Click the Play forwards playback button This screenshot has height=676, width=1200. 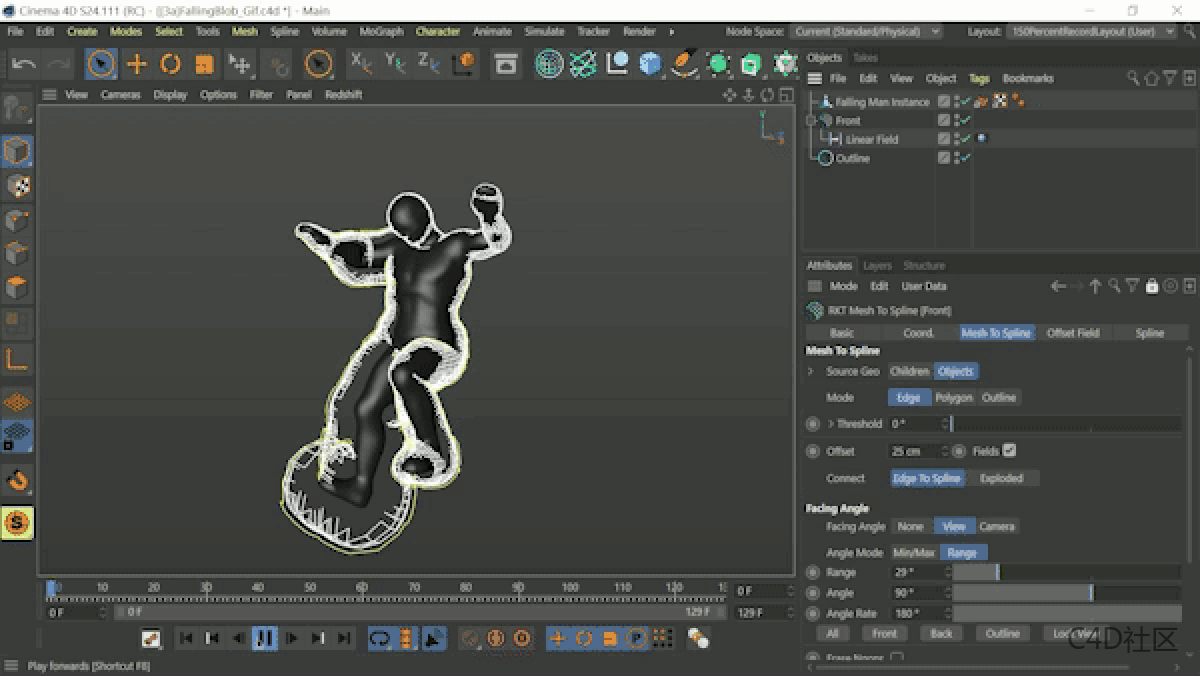[x=265, y=638]
